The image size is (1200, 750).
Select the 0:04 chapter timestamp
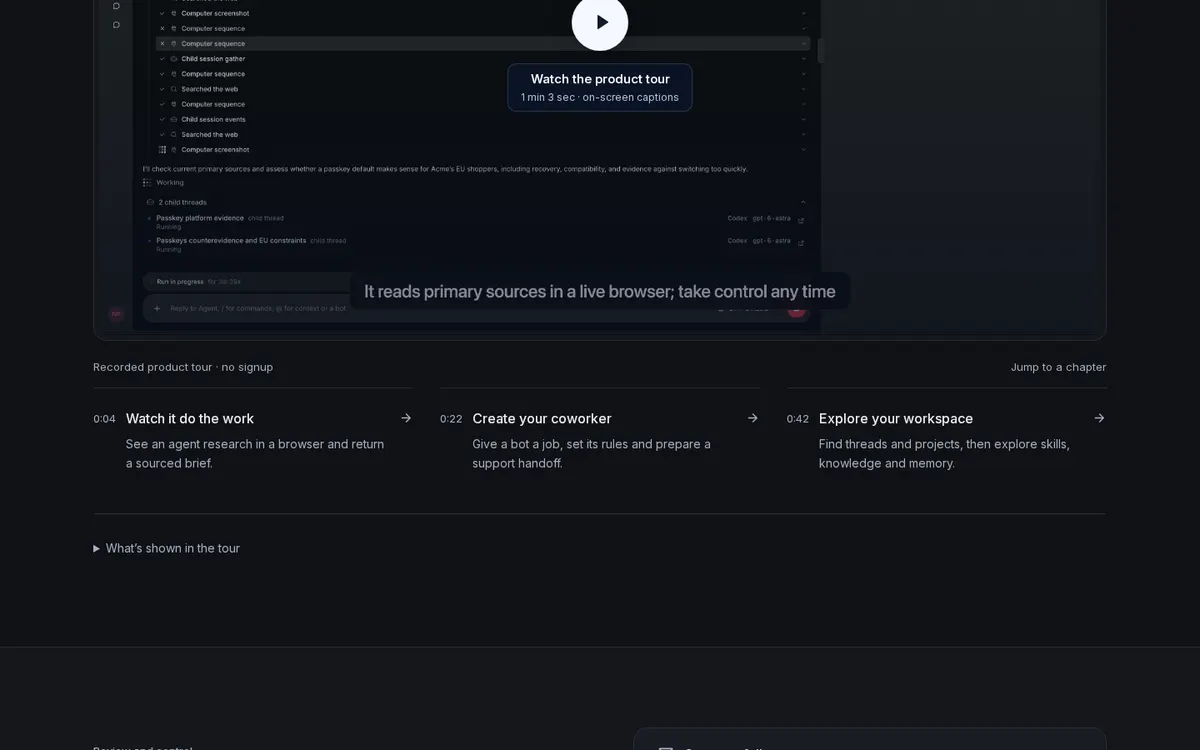tap(104, 419)
